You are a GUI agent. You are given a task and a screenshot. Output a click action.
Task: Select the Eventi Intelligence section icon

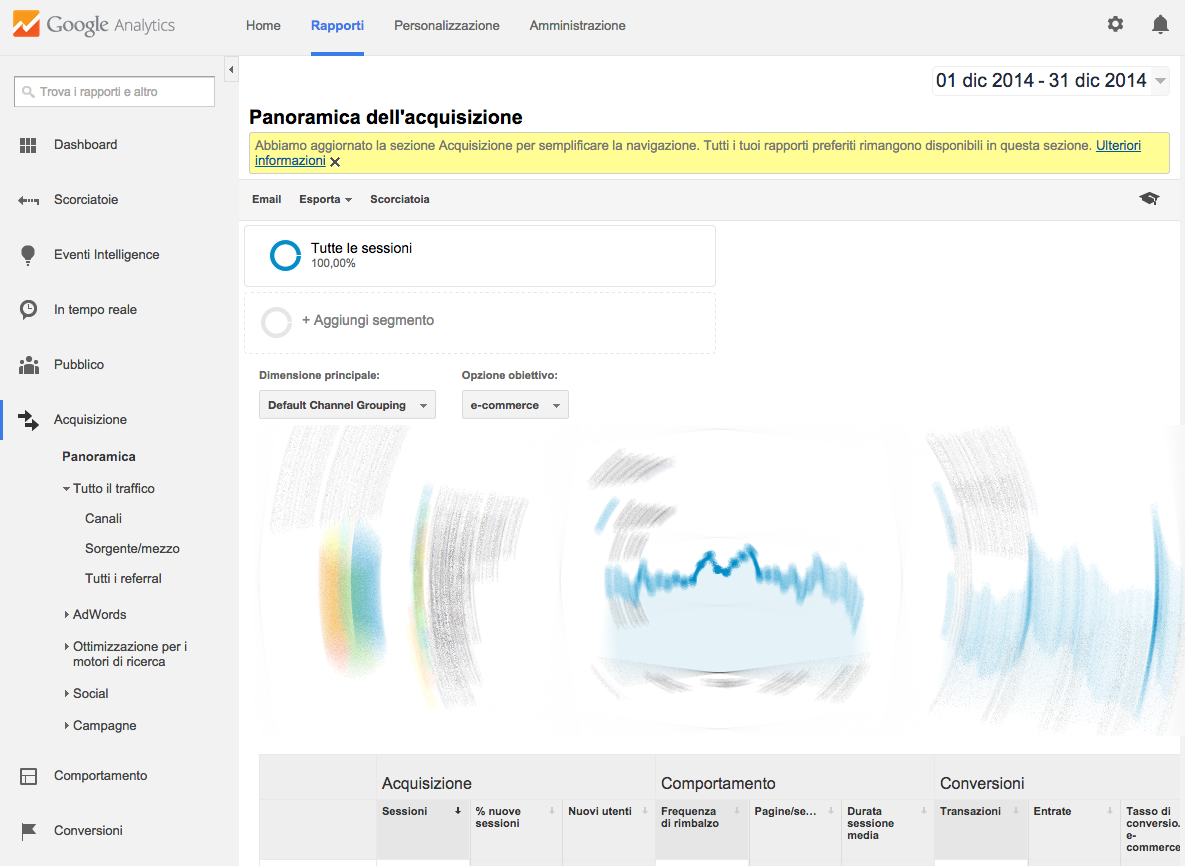[28, 254]
